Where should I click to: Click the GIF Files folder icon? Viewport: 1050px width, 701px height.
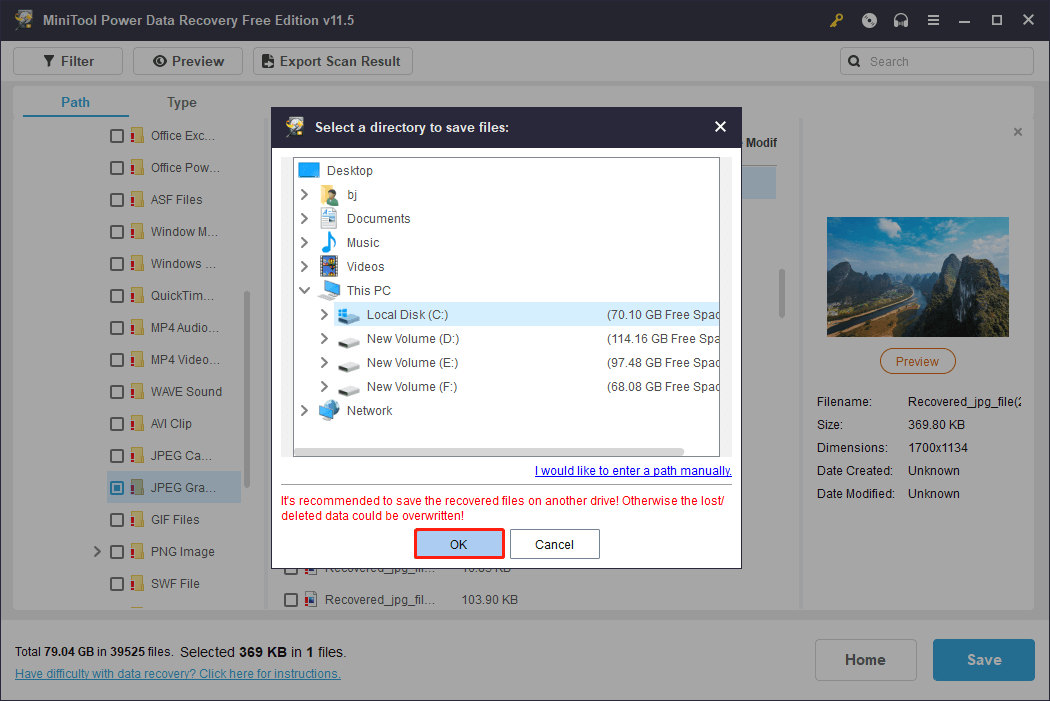[x=137, y=520]
